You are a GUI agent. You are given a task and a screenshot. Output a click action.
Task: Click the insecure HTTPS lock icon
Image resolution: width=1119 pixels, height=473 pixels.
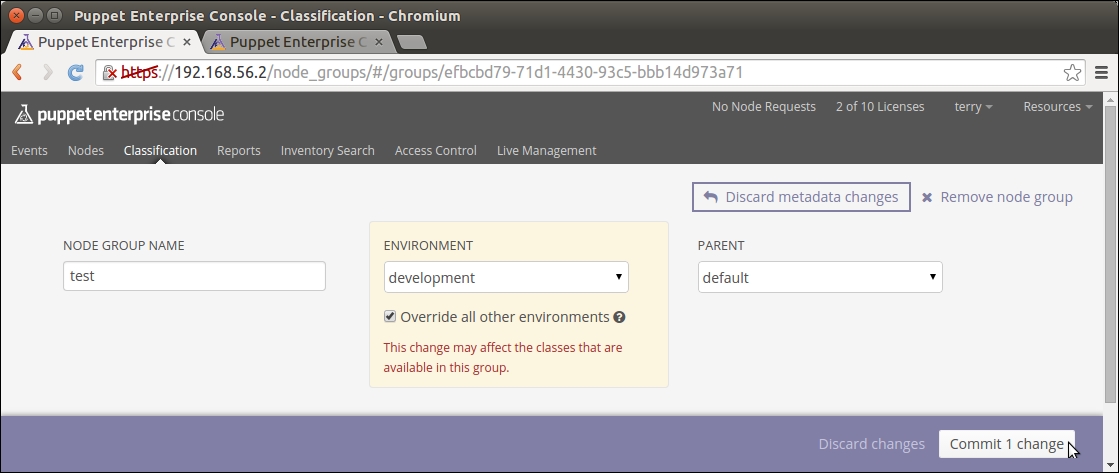tap(110, 72)
